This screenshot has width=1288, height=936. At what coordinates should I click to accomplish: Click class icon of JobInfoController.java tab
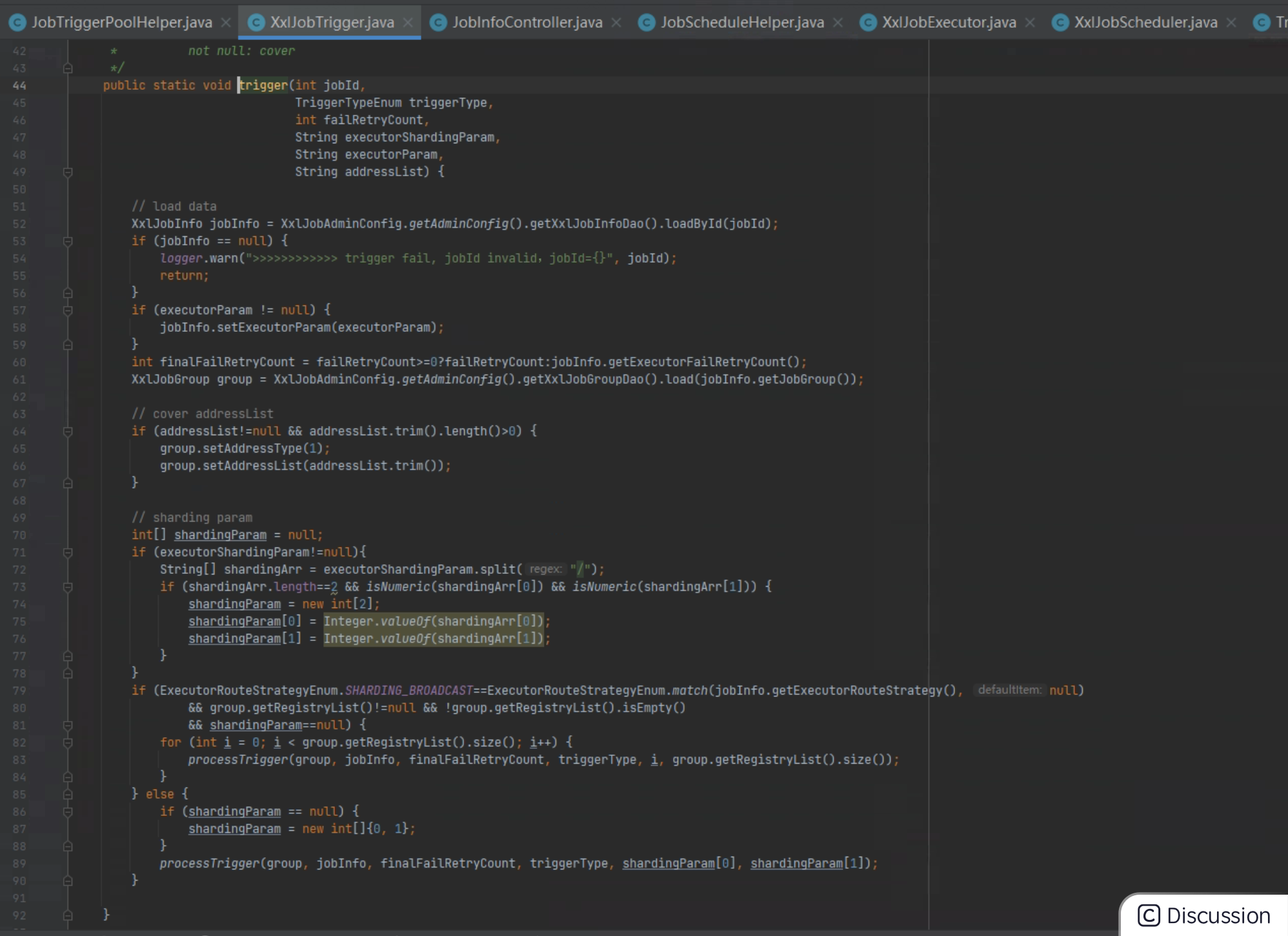click(x=438, y=23)
